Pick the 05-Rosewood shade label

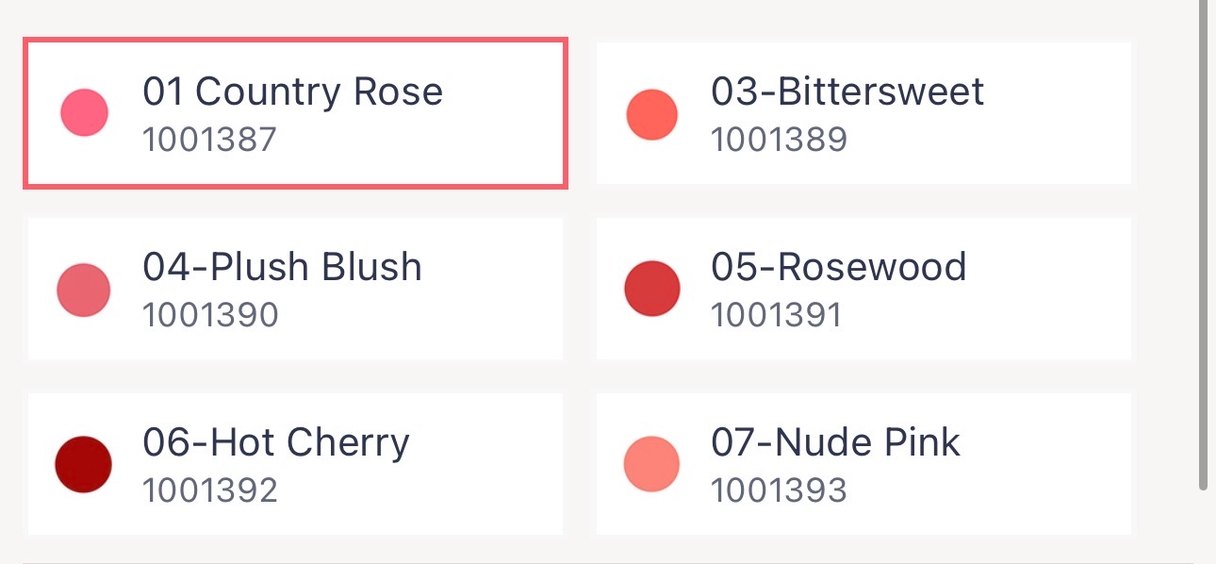[x=838, y=267]
